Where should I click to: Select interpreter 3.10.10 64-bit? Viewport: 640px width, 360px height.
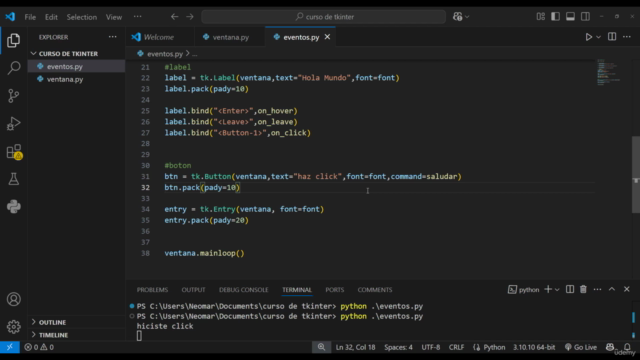pos(534,347)
